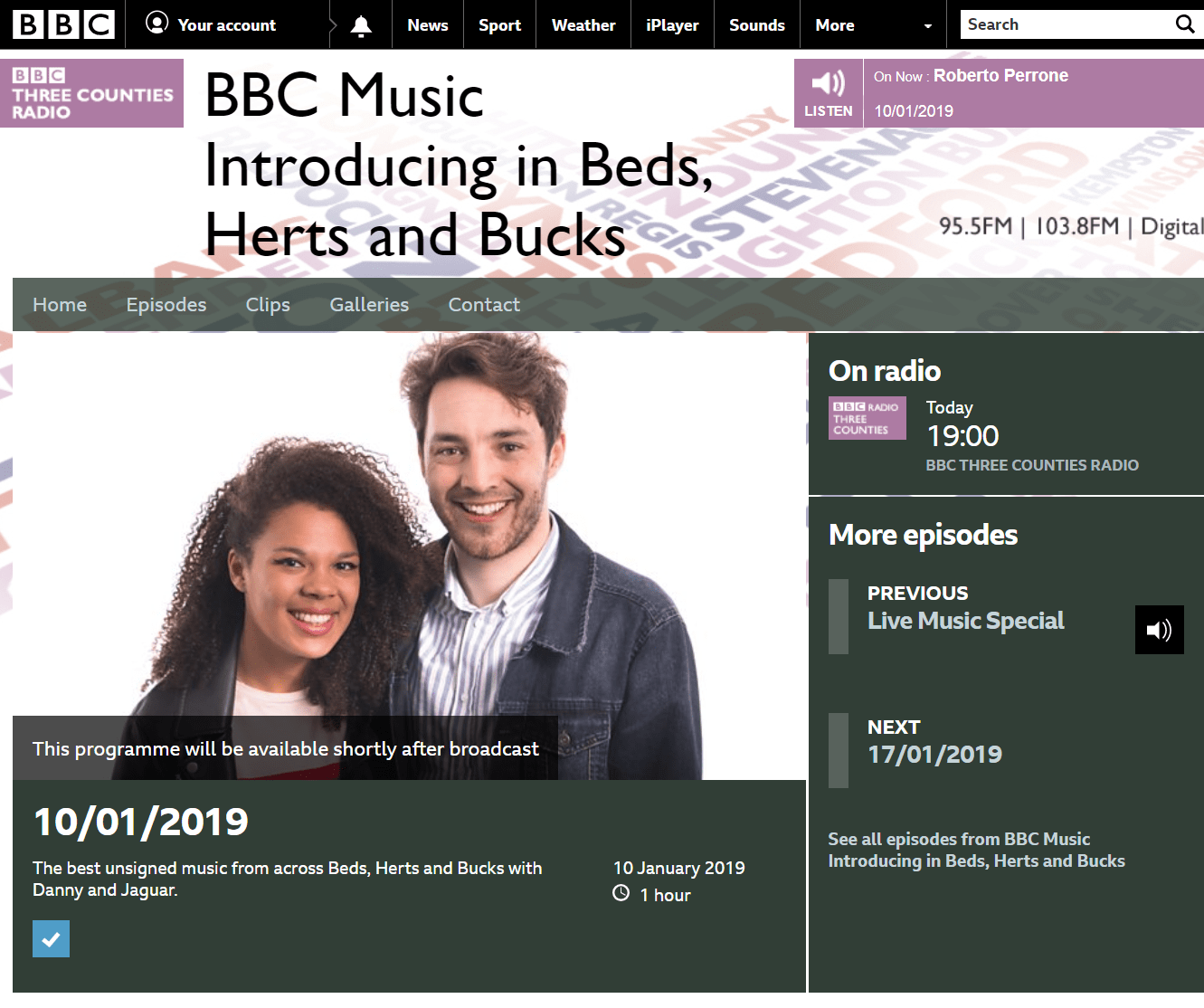Open the More navigation item
The width and height of the screenshot is (1204, 1008).
click(x=834, y=25)
